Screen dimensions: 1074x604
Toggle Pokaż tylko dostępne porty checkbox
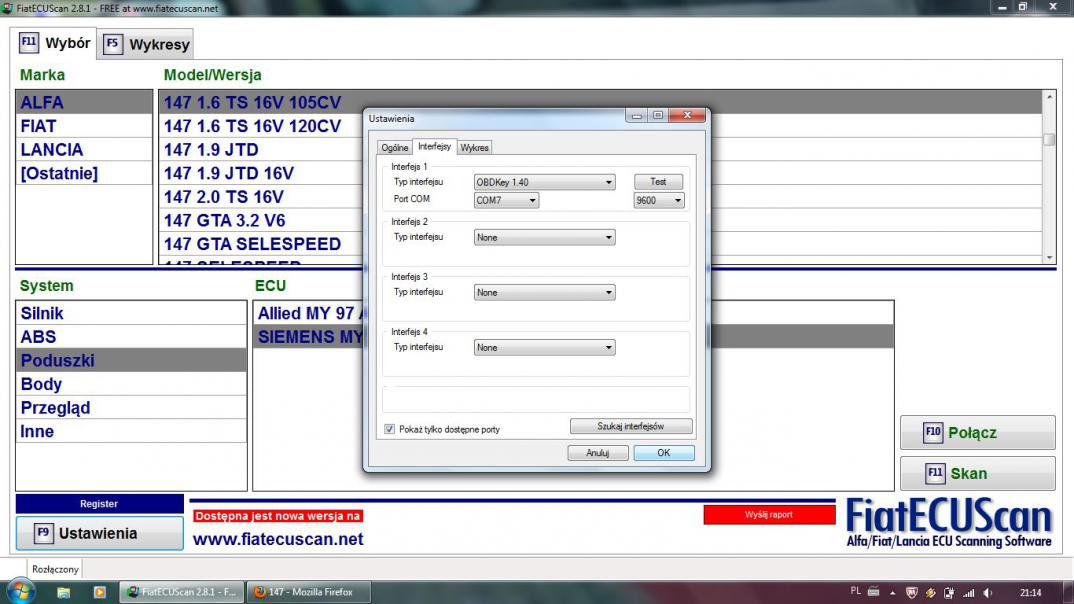[x=390, y=429]
